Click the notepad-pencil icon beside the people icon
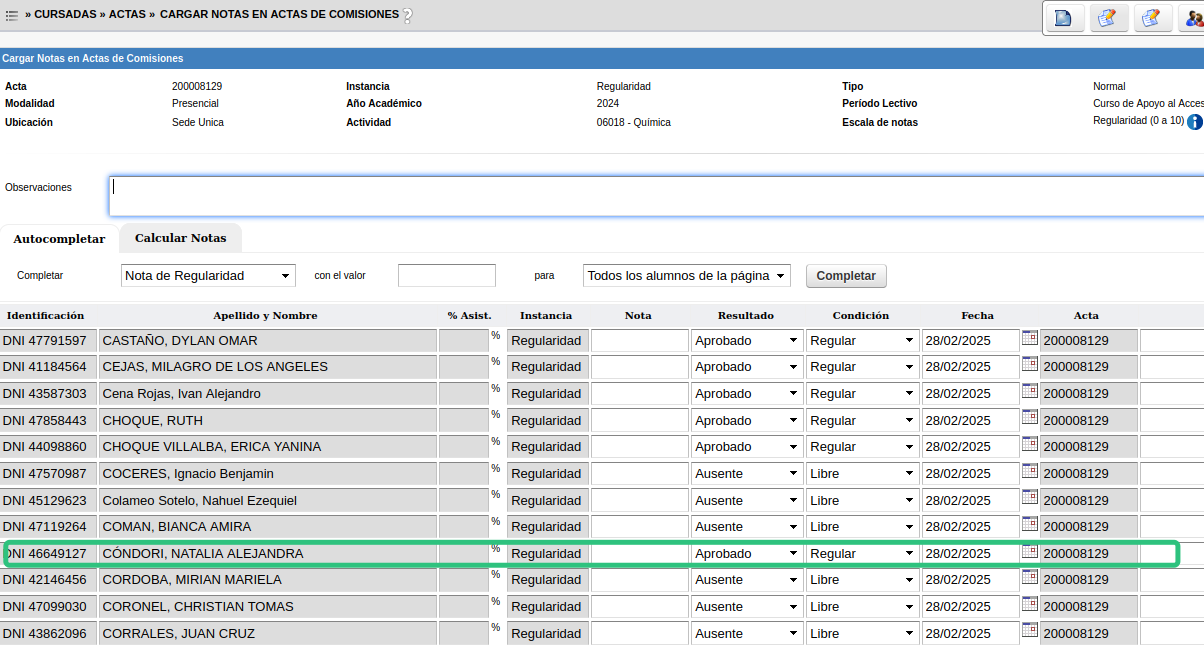Image resolution: width=1204 pixels, height=645 pixels. click(1152, 18)
